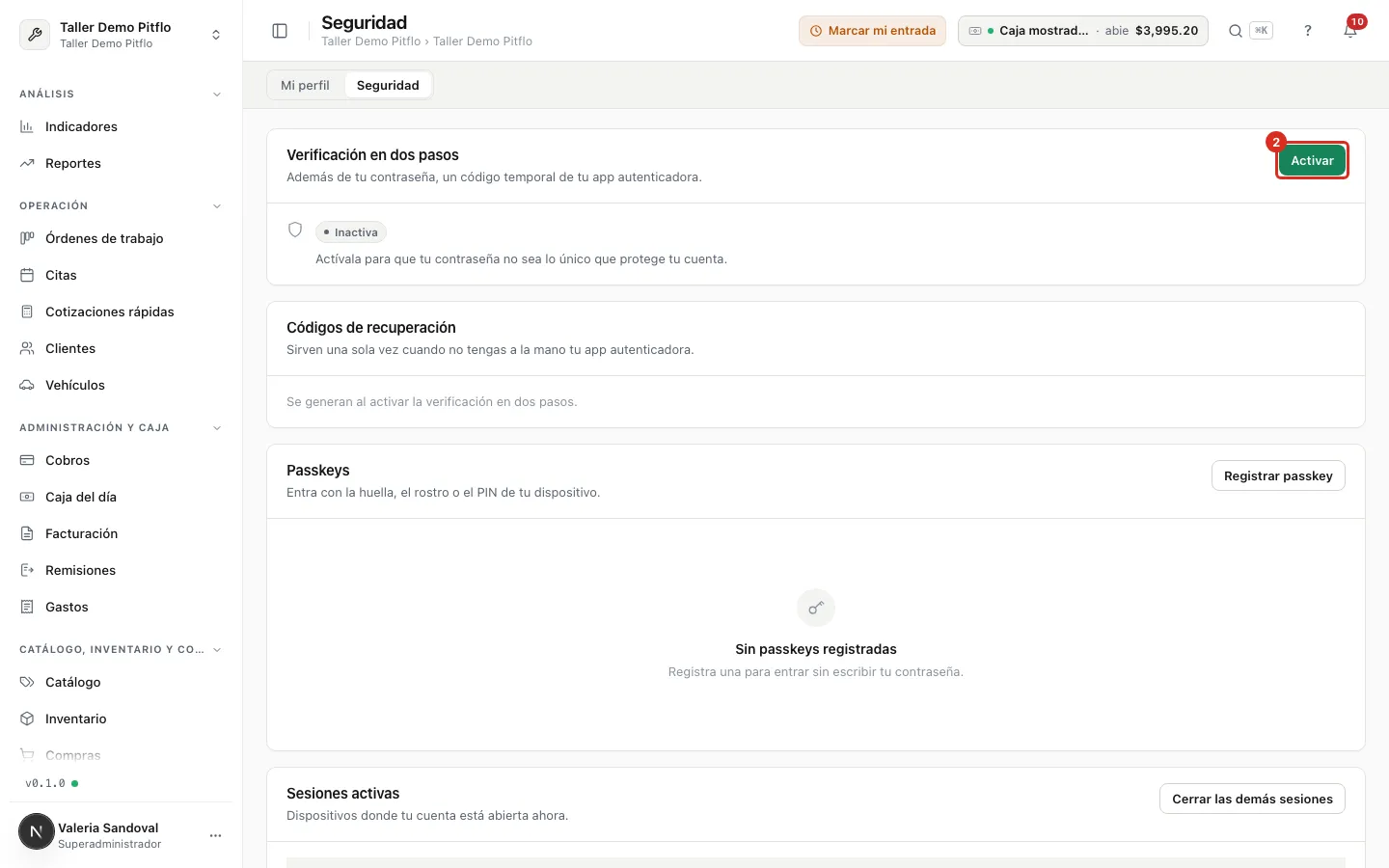The height and width of the screenshot is (868, 1389).
Task: Open user options three-dots menu
Action: tap(216, 835)
